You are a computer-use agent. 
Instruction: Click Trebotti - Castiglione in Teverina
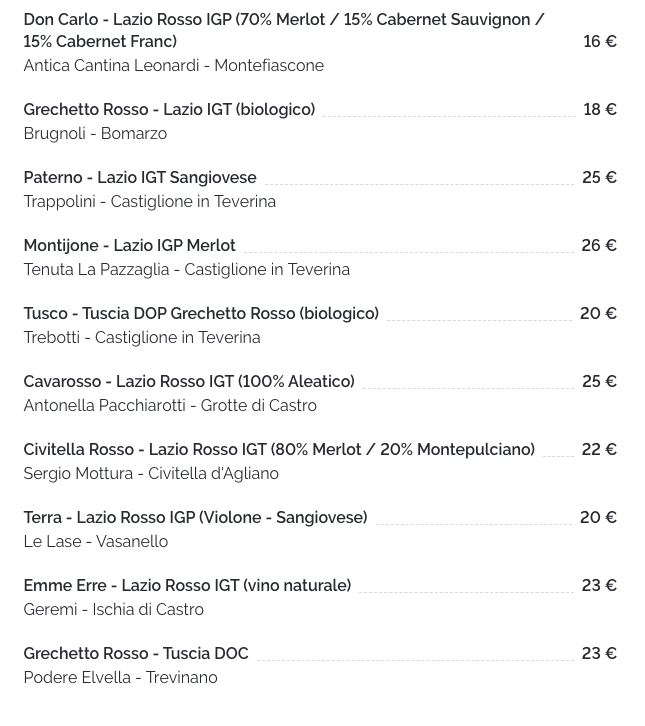pyautogui.click(x=142, y=338)
